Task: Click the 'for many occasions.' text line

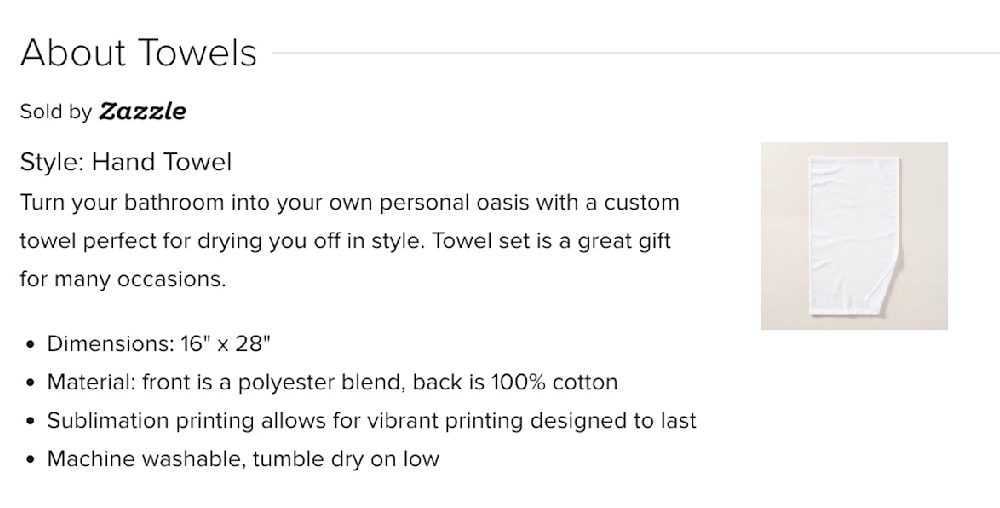Action: (x=123, y=279)
